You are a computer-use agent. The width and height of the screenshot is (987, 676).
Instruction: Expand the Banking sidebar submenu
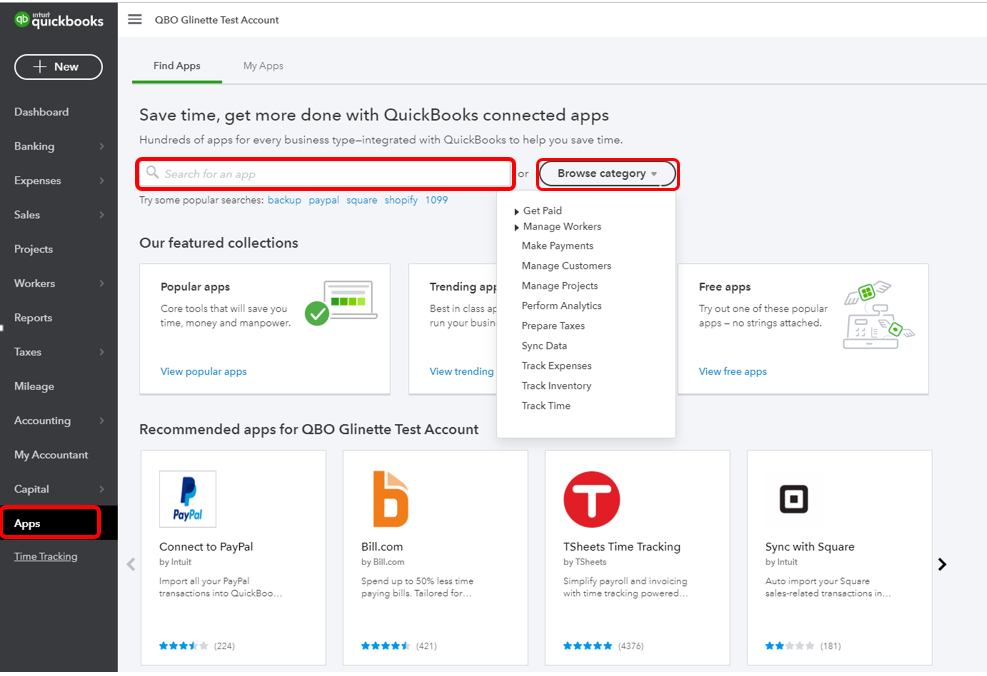(101, 147)
